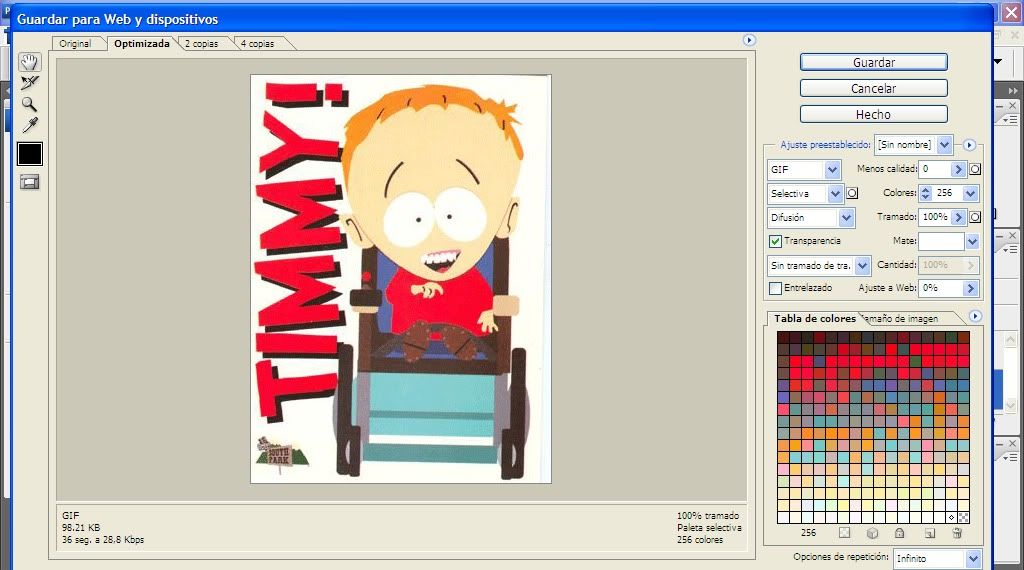
Task: Open panel menu of middle background panel
Action: click(1010, 249)
